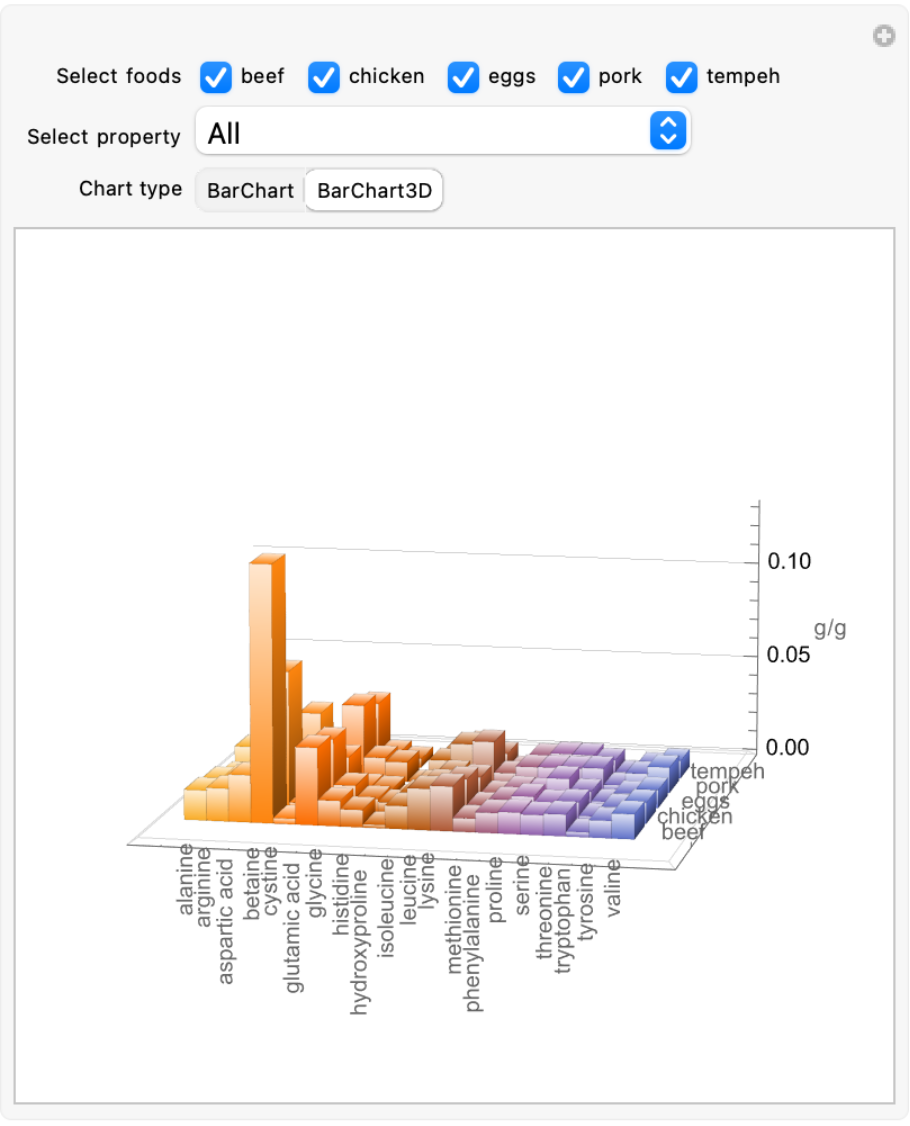
Task: Switch chart type to BarChart
Action: 250,190
